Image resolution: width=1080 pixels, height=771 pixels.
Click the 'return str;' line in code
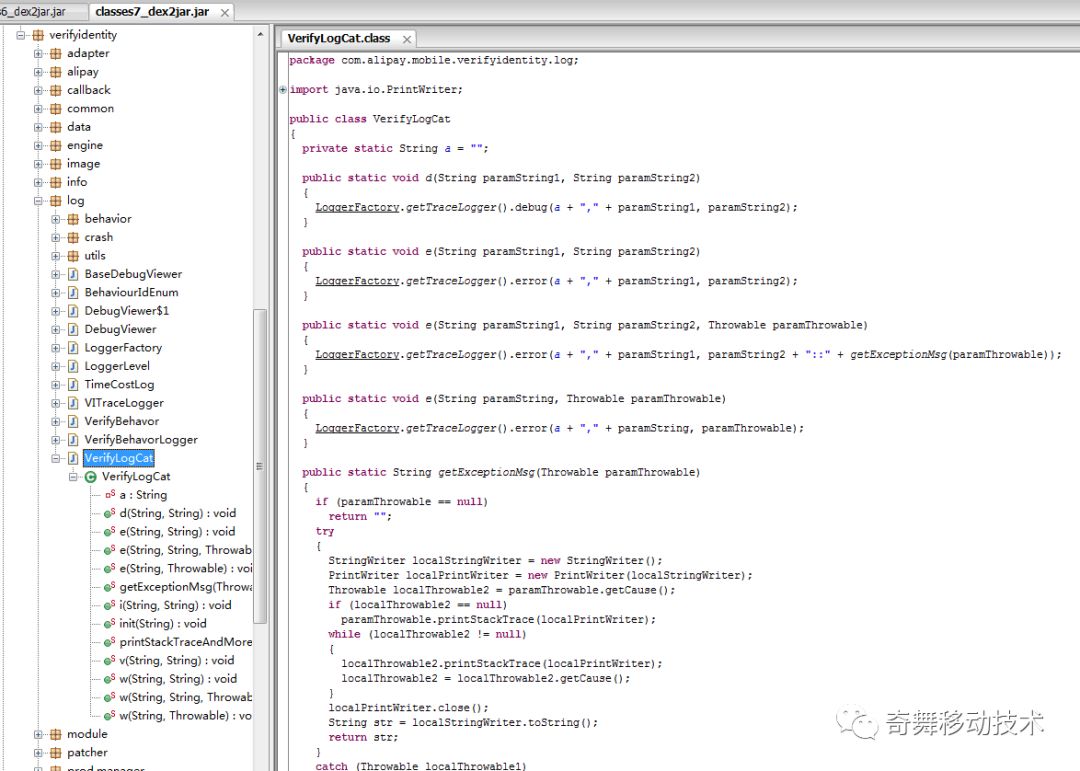click(x=363, y=737)
